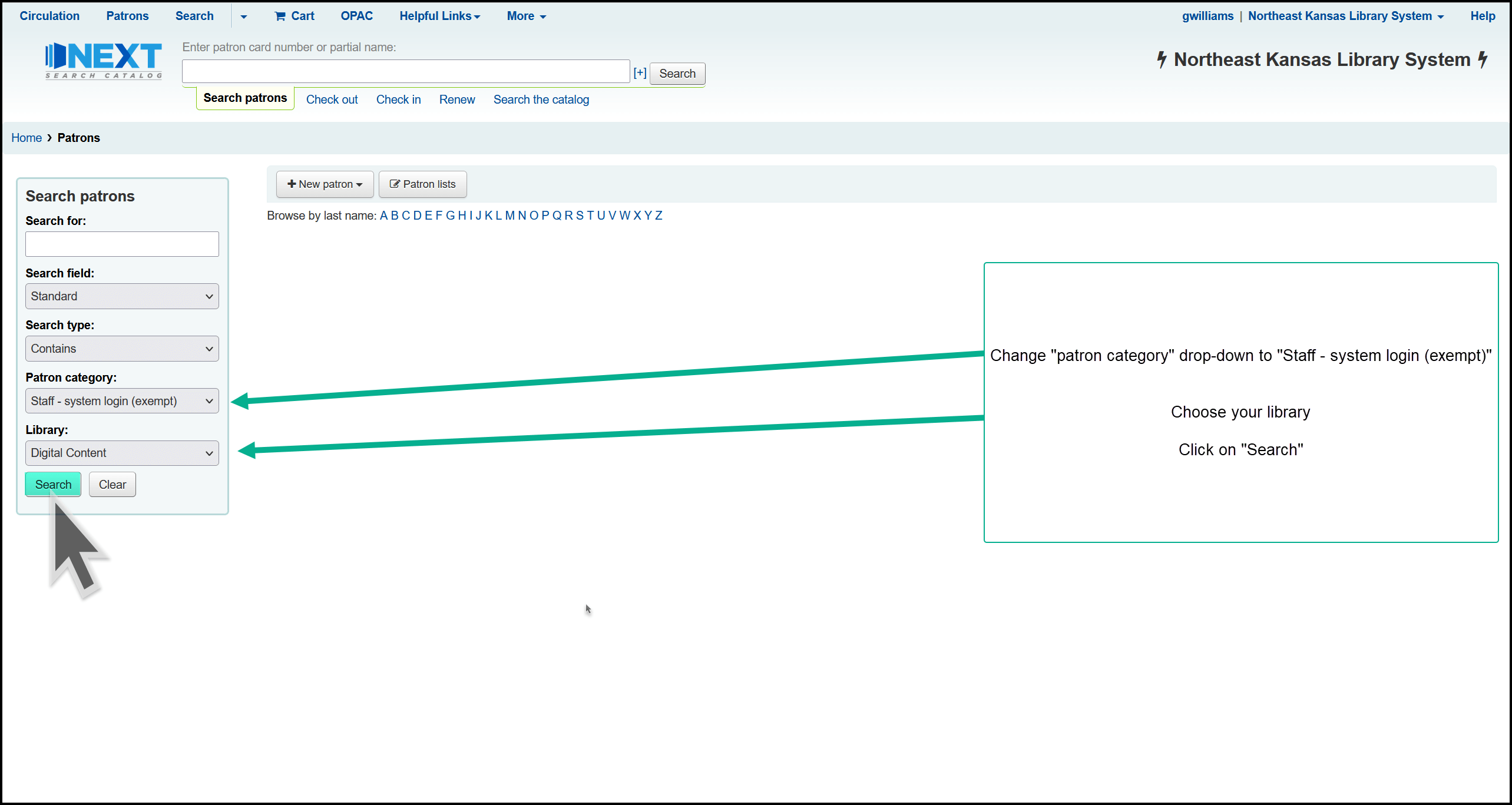Switch to the Search the catalog tab
Viewport: 1512px width, 805px height.
[x=541, y=100]
